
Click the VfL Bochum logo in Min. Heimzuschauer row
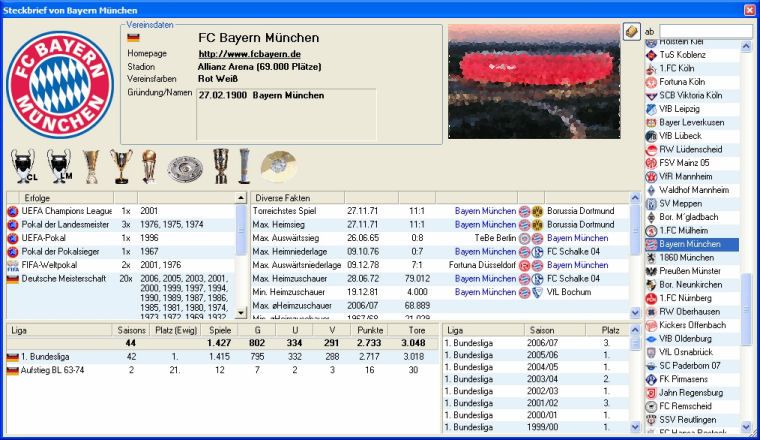coord(537,292)
